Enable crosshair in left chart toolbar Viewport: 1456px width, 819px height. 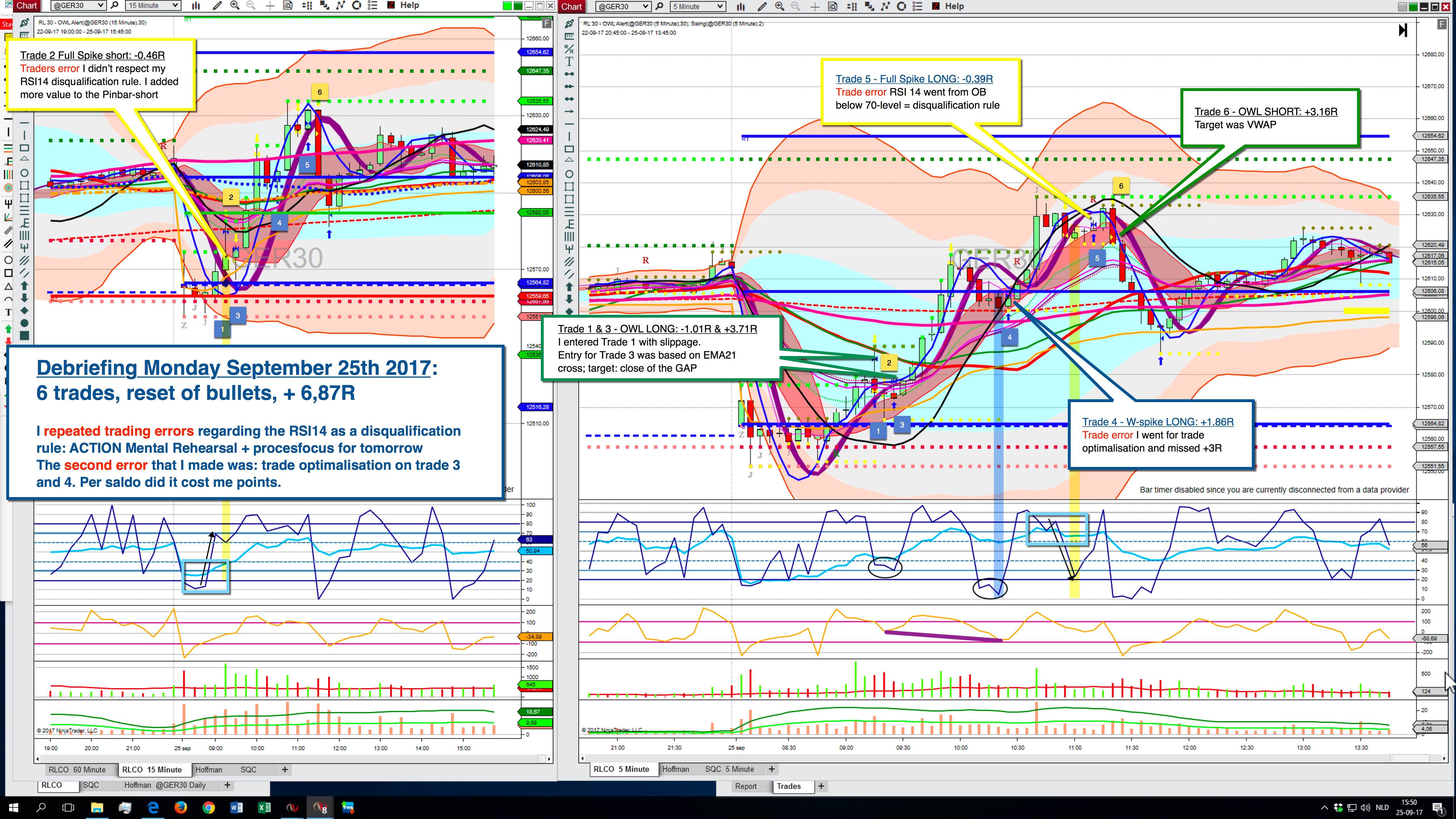click(x=270, y=6)
